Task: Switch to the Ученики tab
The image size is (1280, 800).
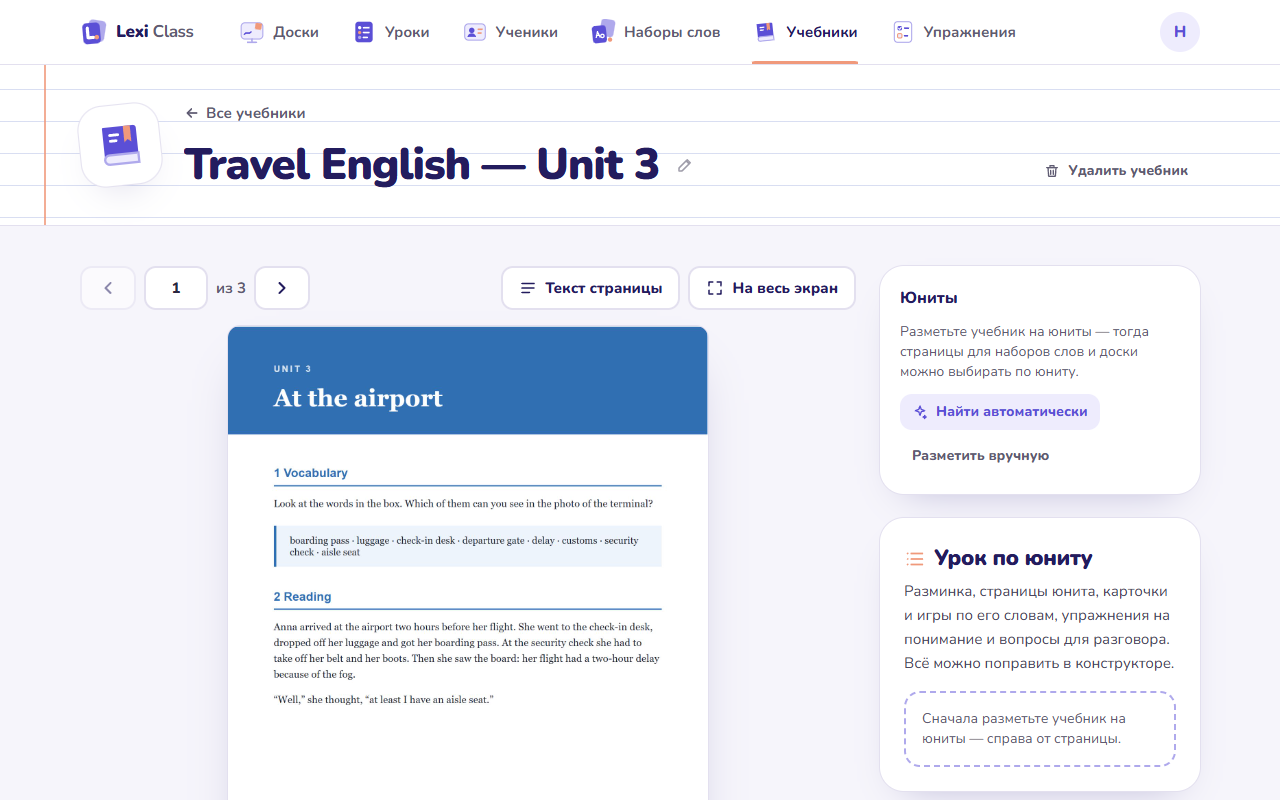Action: [x=510, y=32]
